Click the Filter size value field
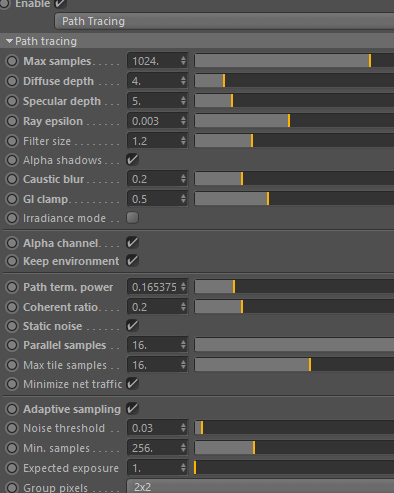The image size is (394, 493). (157, 141)
